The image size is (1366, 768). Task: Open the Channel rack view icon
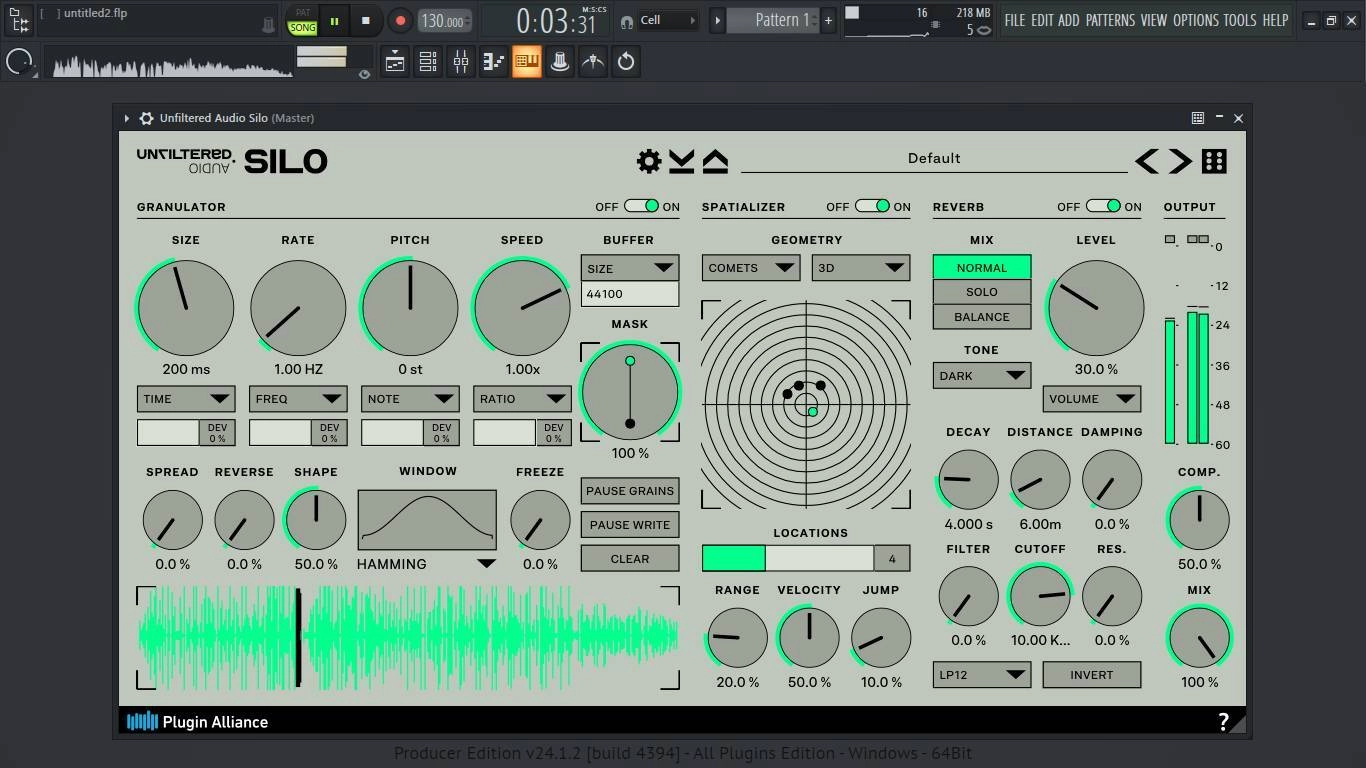(x=428, y=62)
